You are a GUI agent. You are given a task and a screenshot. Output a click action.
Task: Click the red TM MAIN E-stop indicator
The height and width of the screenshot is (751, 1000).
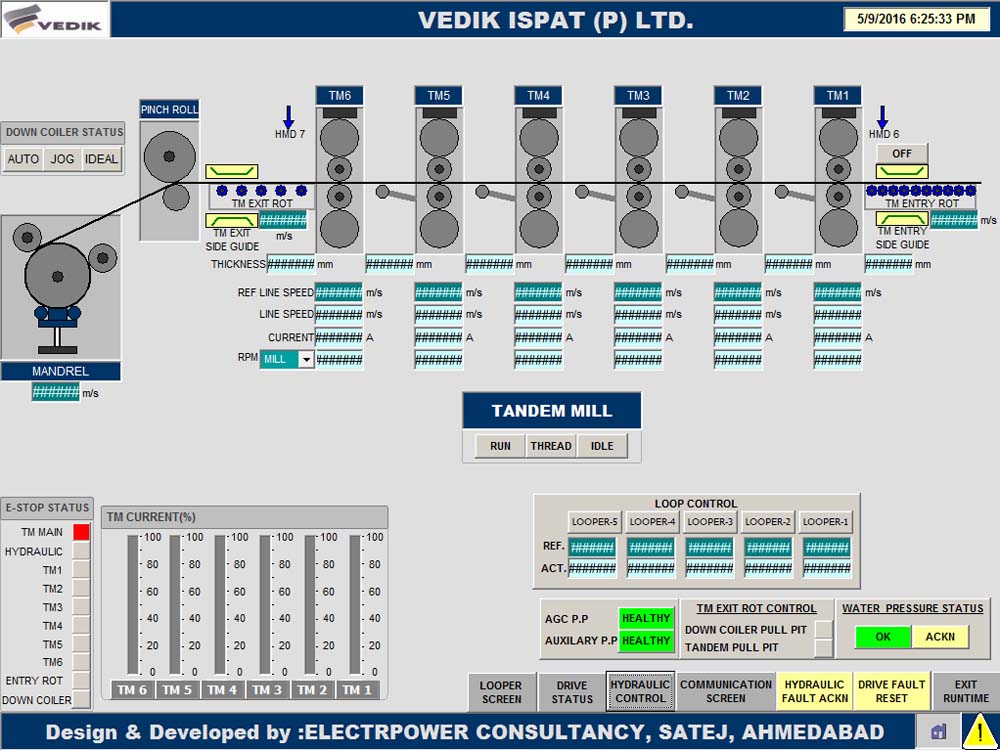click(81, 532)
